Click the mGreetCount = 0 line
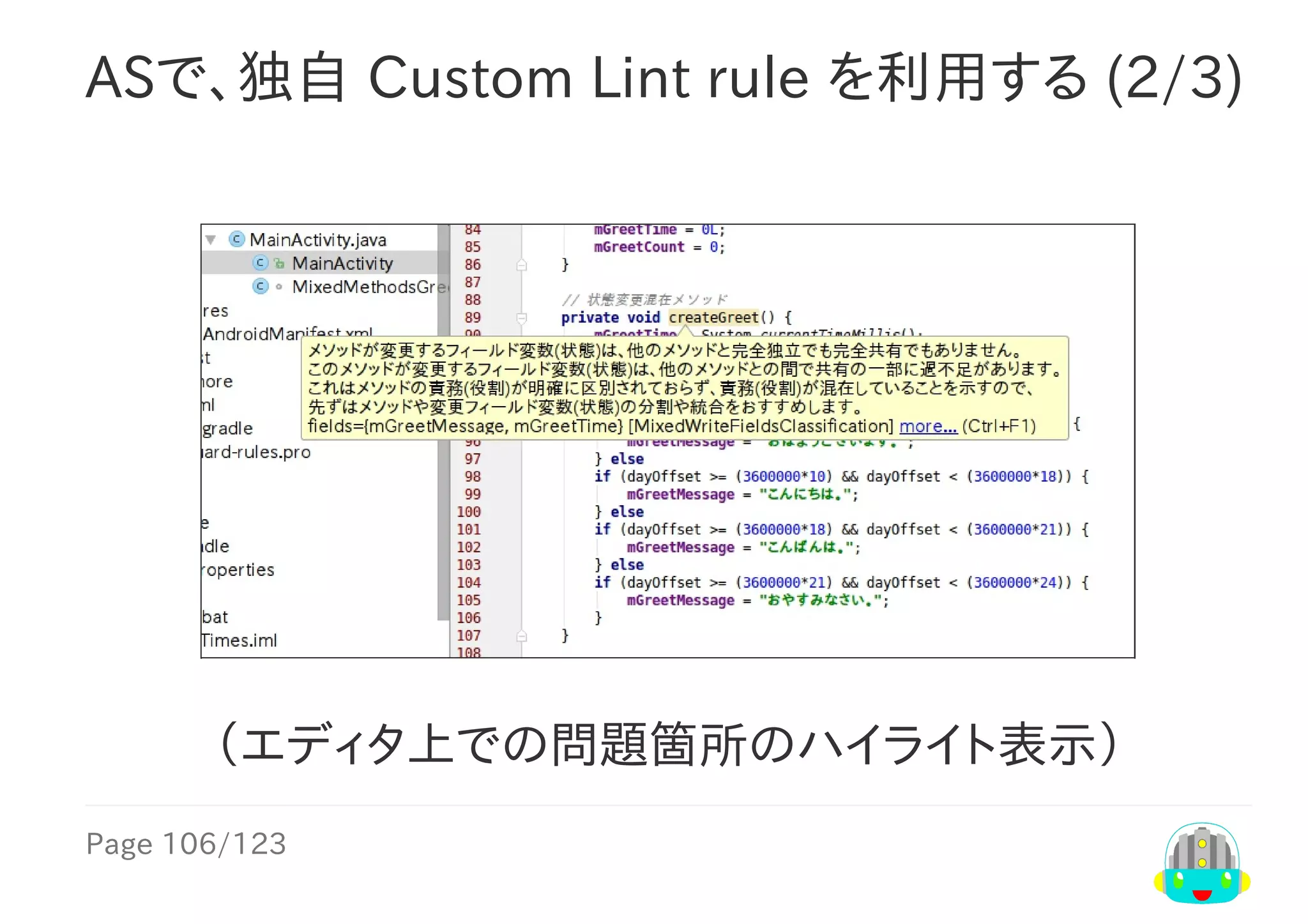Viewport: 1308px width, 924px height. 659,247
